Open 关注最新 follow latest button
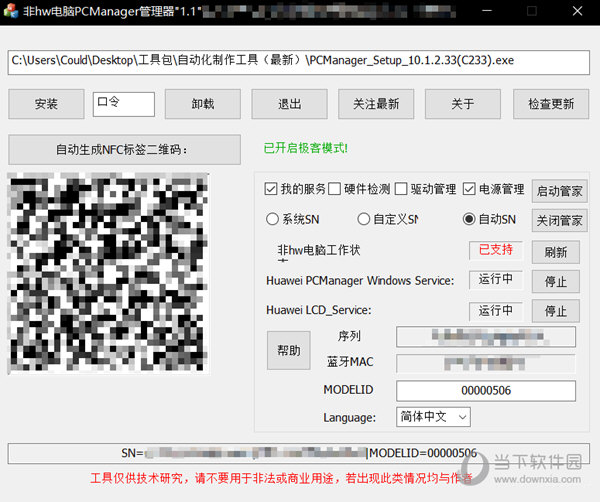The height and width of the screenshot is (502, 600). (376, 104)
